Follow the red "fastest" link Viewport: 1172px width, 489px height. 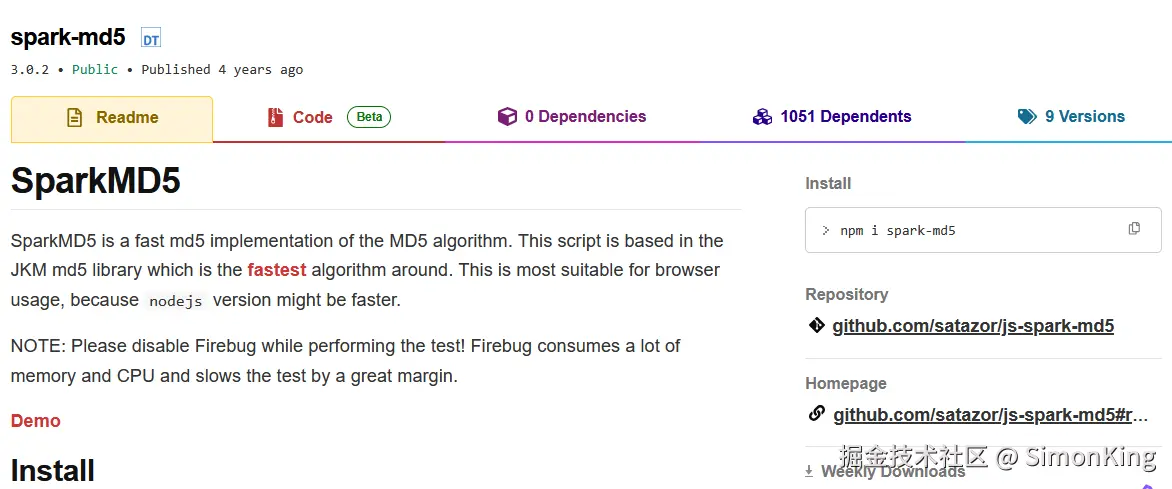pos(277,270)
